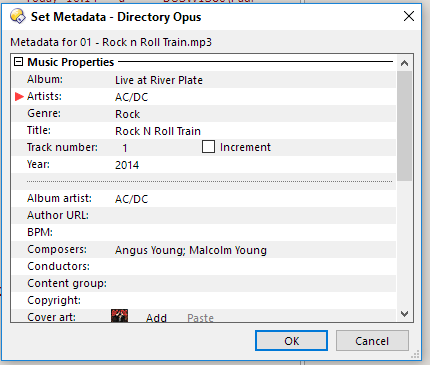Click the vertical scrollbar thumb

404,126
